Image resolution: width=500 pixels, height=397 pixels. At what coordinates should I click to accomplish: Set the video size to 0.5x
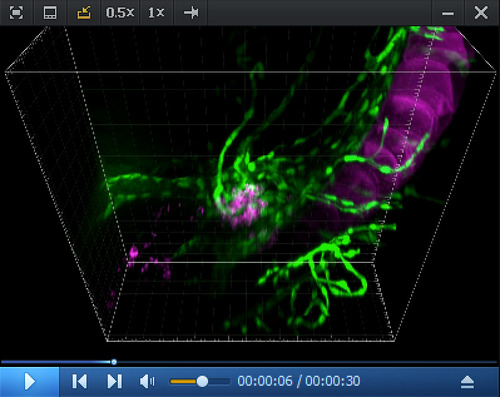point(120,13)
